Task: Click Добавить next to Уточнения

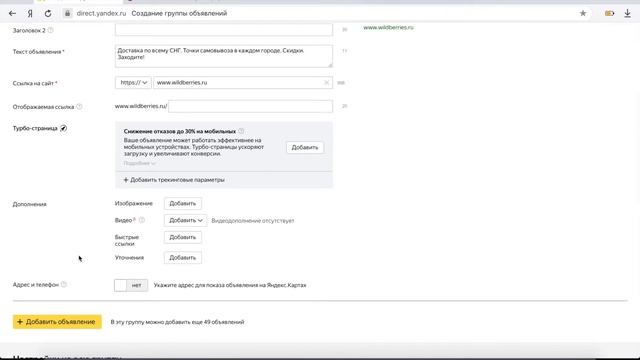Action: pyautogui.click(x=182, y=258)
